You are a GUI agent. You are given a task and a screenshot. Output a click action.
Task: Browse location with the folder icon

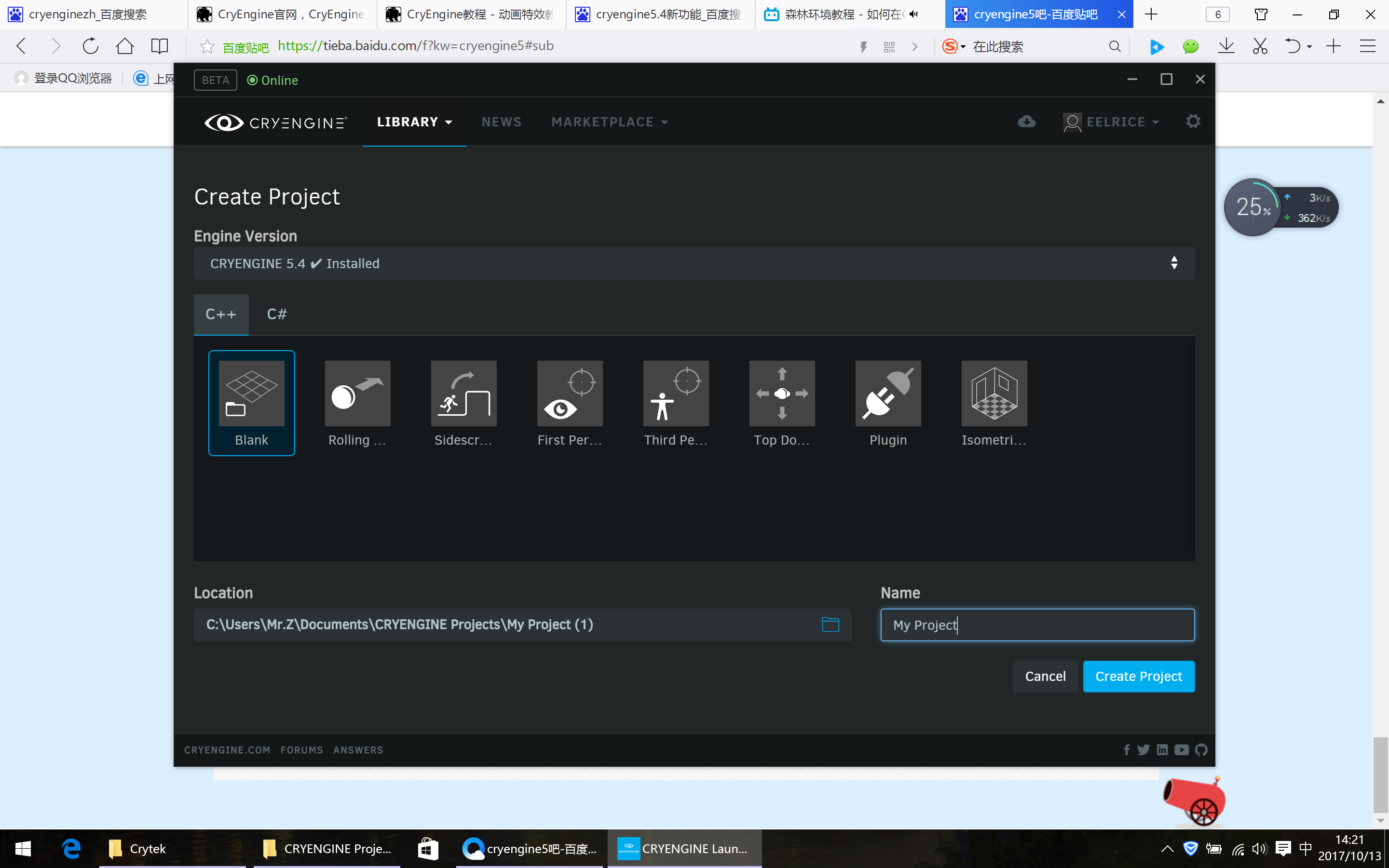tap(830, 624)
